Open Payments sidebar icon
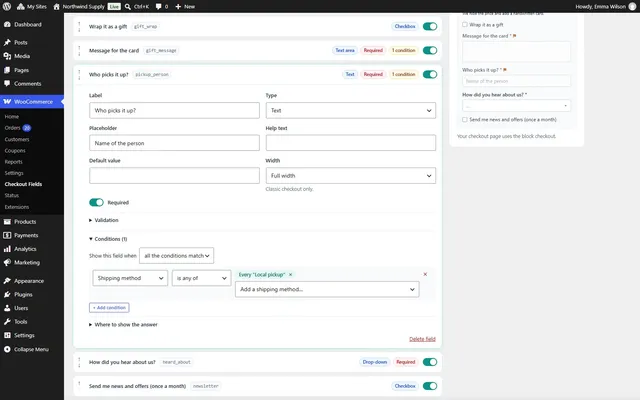 [x=7, y=236]
